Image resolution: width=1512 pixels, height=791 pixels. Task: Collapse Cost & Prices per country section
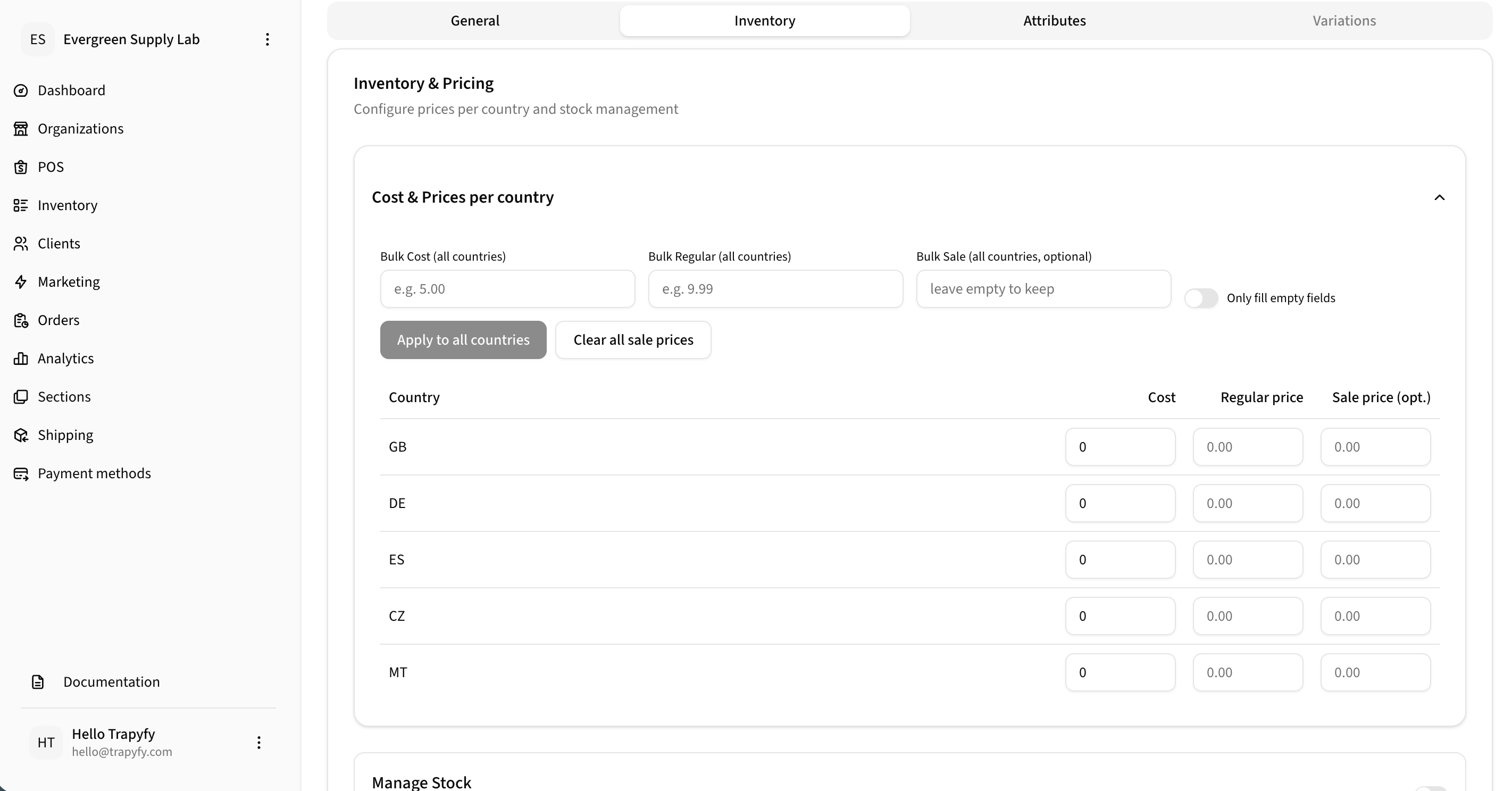[1439, 197]
